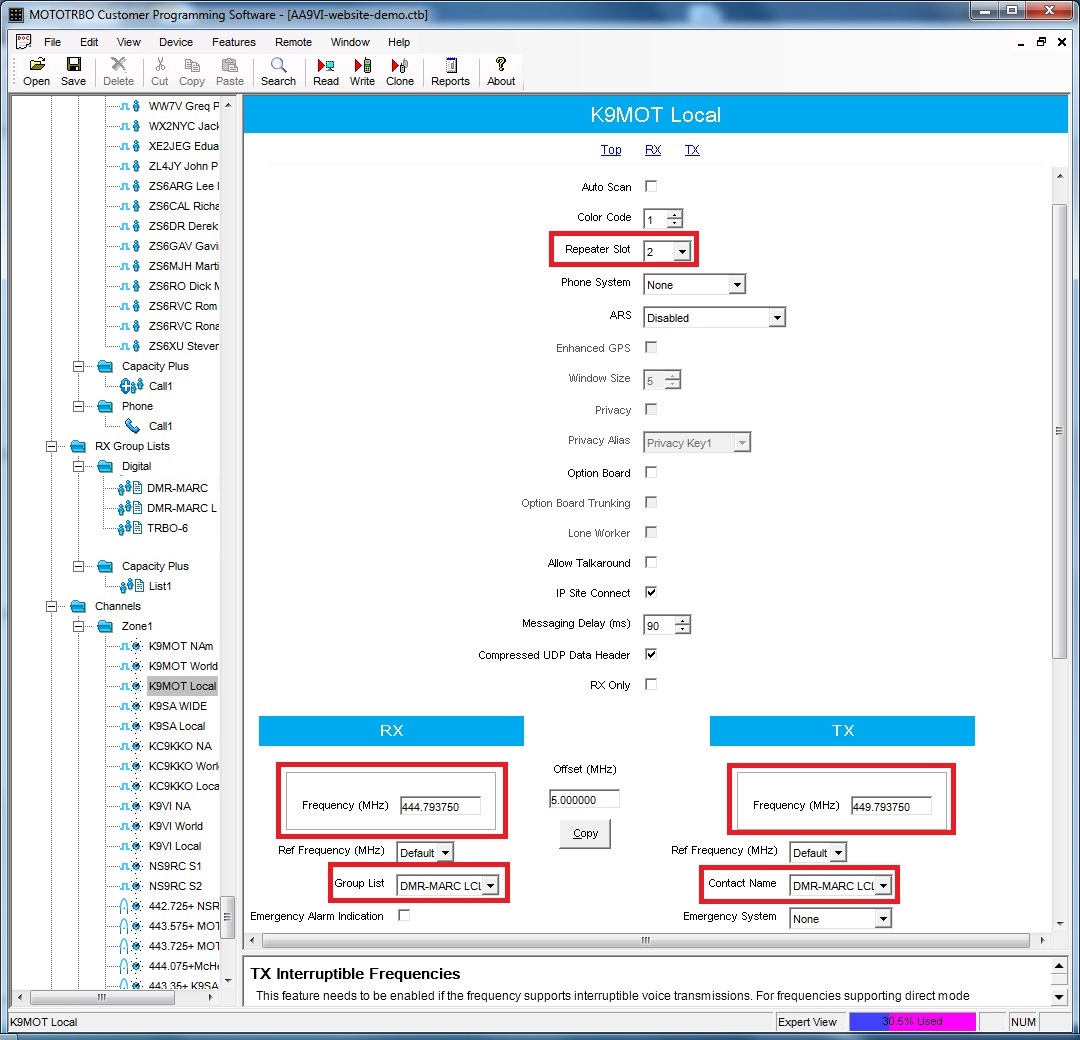Click the TRBO-6 group list icon
This screenshot has width=1080, height=1040.
pyautogui.click(x=129, y=528)
